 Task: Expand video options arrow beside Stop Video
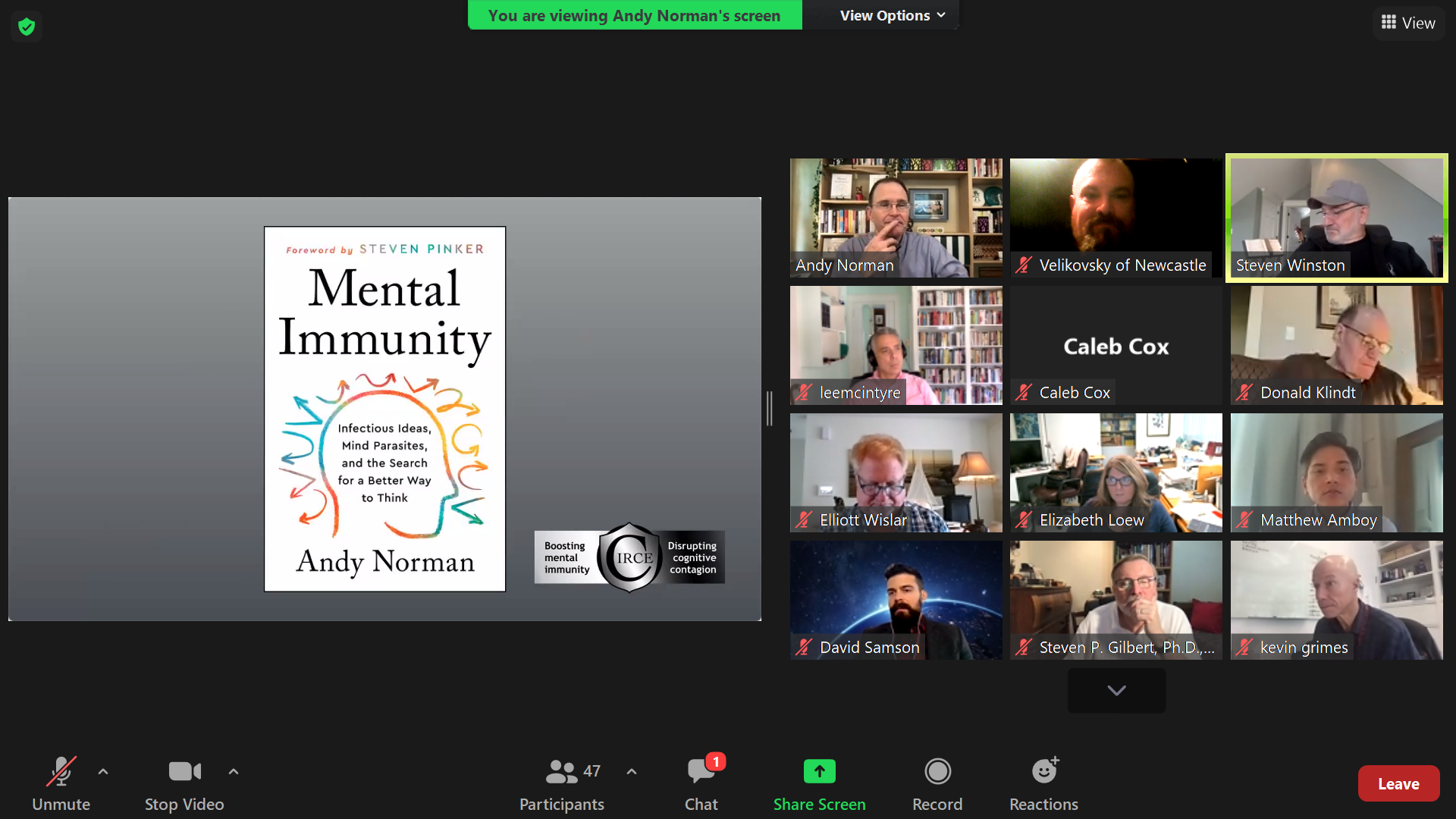coord(234,772)
